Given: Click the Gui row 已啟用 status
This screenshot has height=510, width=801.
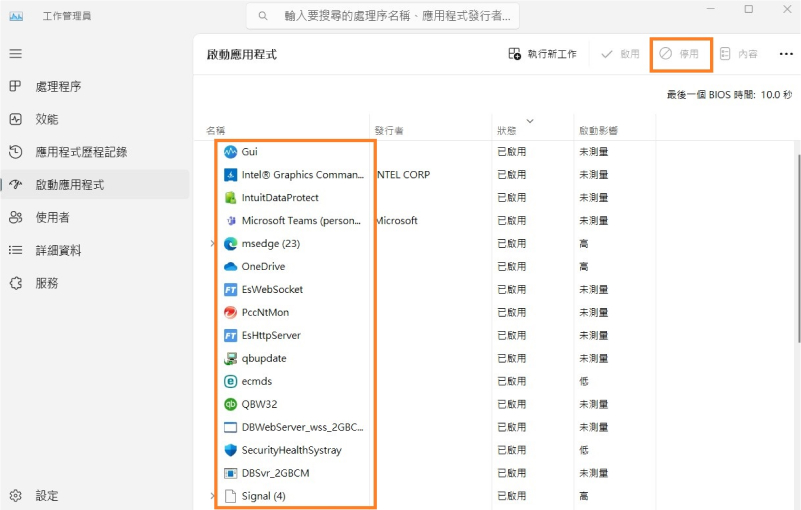Looking at the screenshot, I should coord(511,151).
